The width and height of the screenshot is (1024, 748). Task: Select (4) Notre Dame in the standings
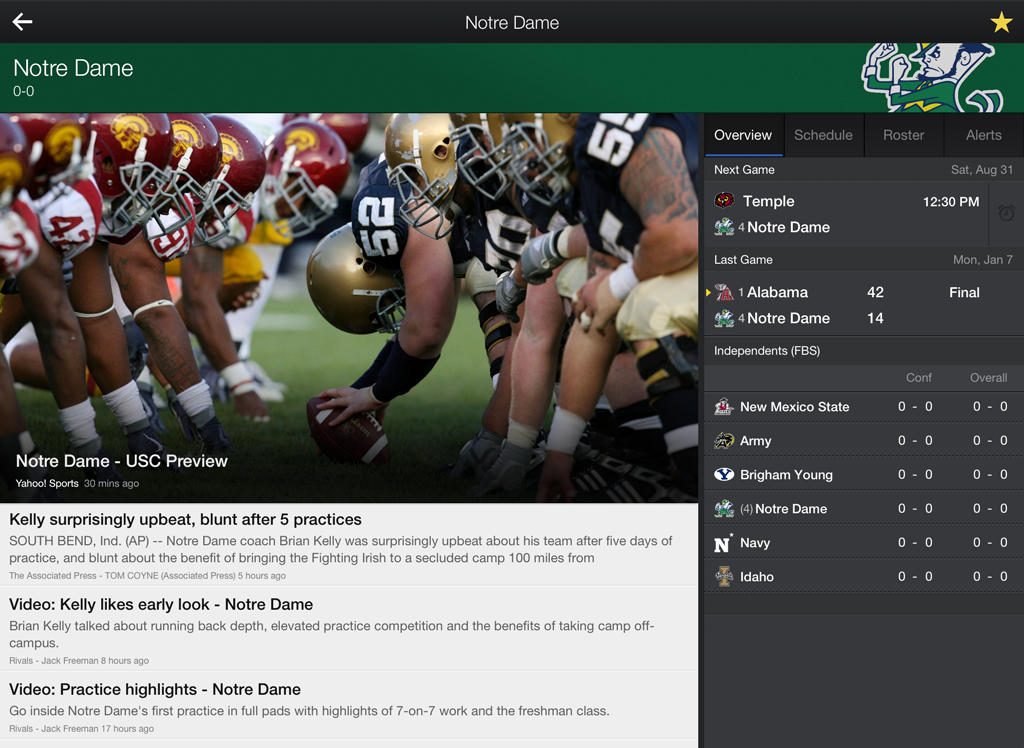click(x=784, y=509)
